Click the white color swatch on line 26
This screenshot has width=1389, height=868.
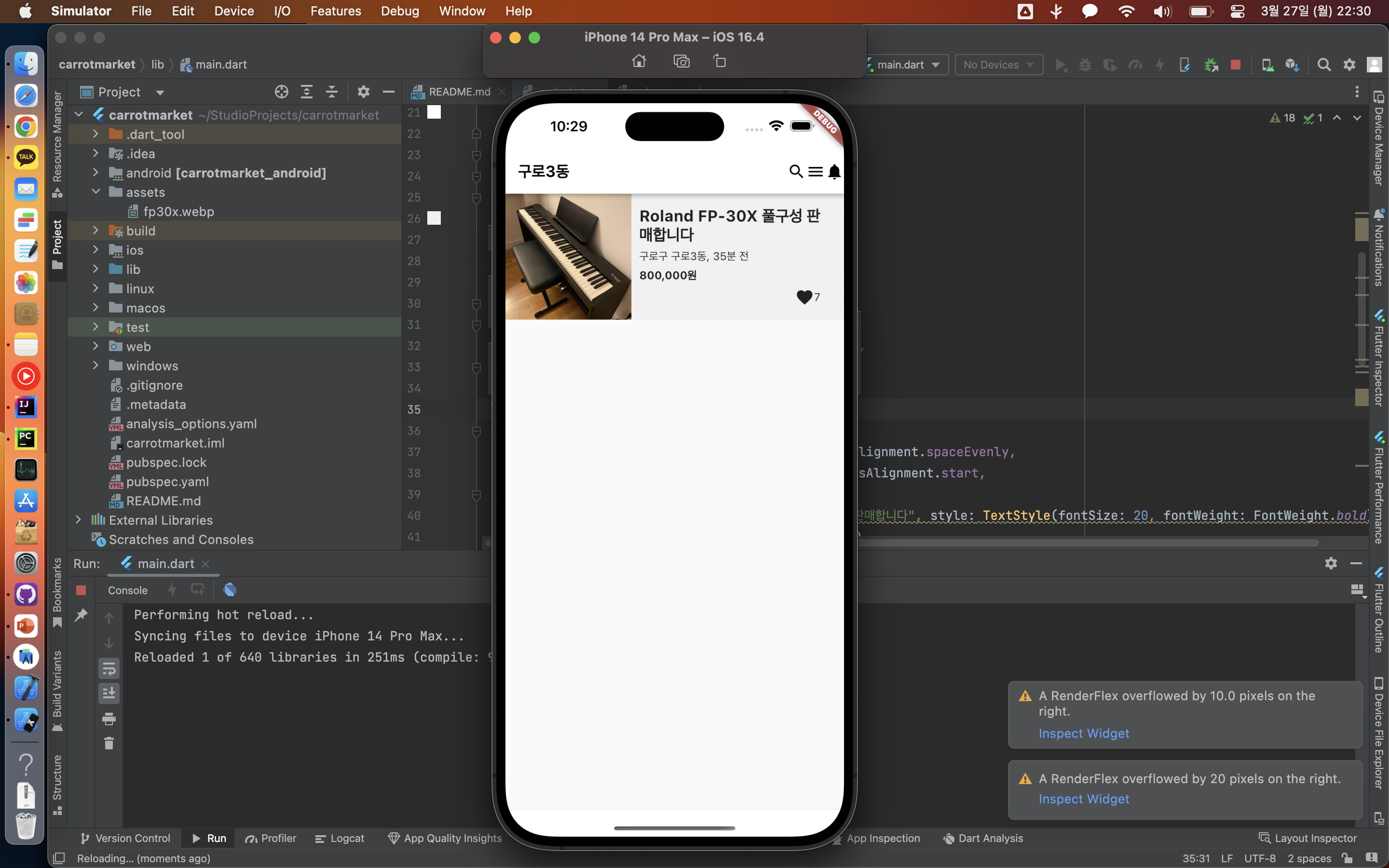click(434, 218)
